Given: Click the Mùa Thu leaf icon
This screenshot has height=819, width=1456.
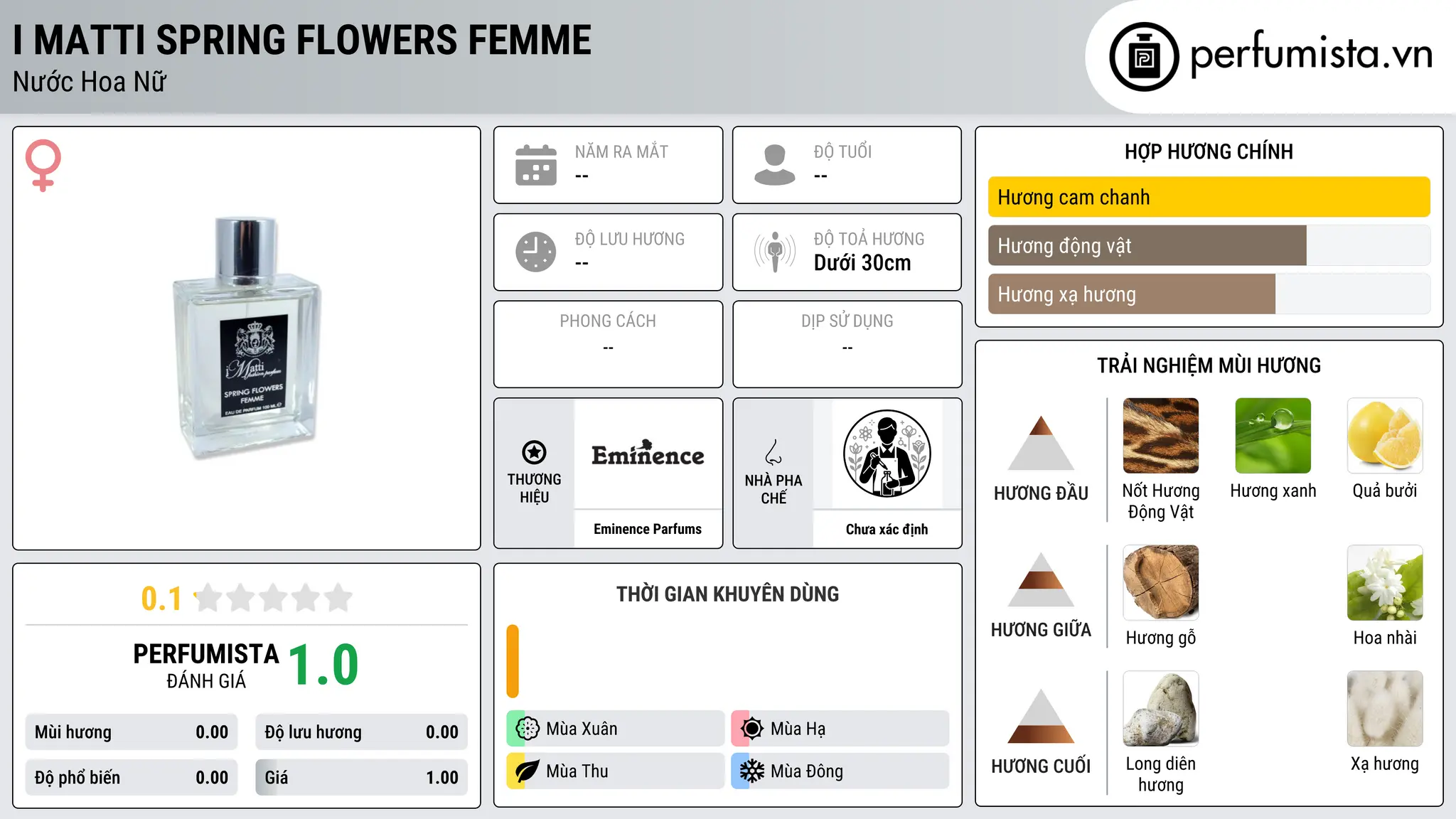Looking at the screenshot, I should 528,771.
